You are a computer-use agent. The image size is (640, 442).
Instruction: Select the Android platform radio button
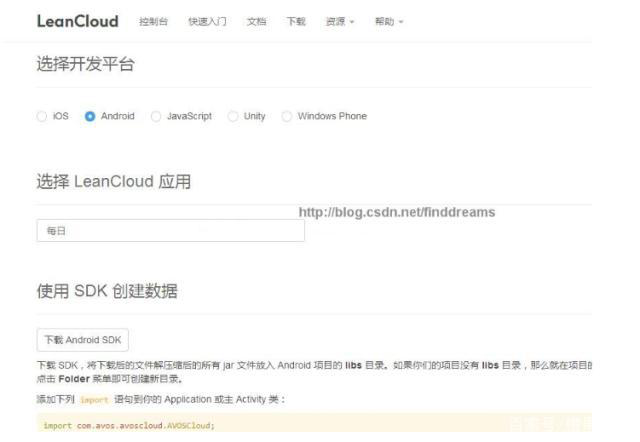90,116
